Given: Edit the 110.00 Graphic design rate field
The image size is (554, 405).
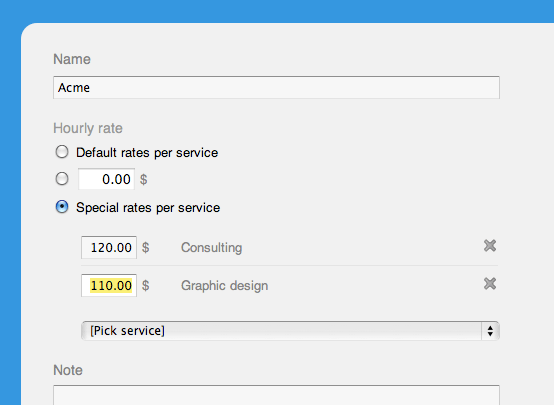Looking at the screenshot, I should click(109, 285).
